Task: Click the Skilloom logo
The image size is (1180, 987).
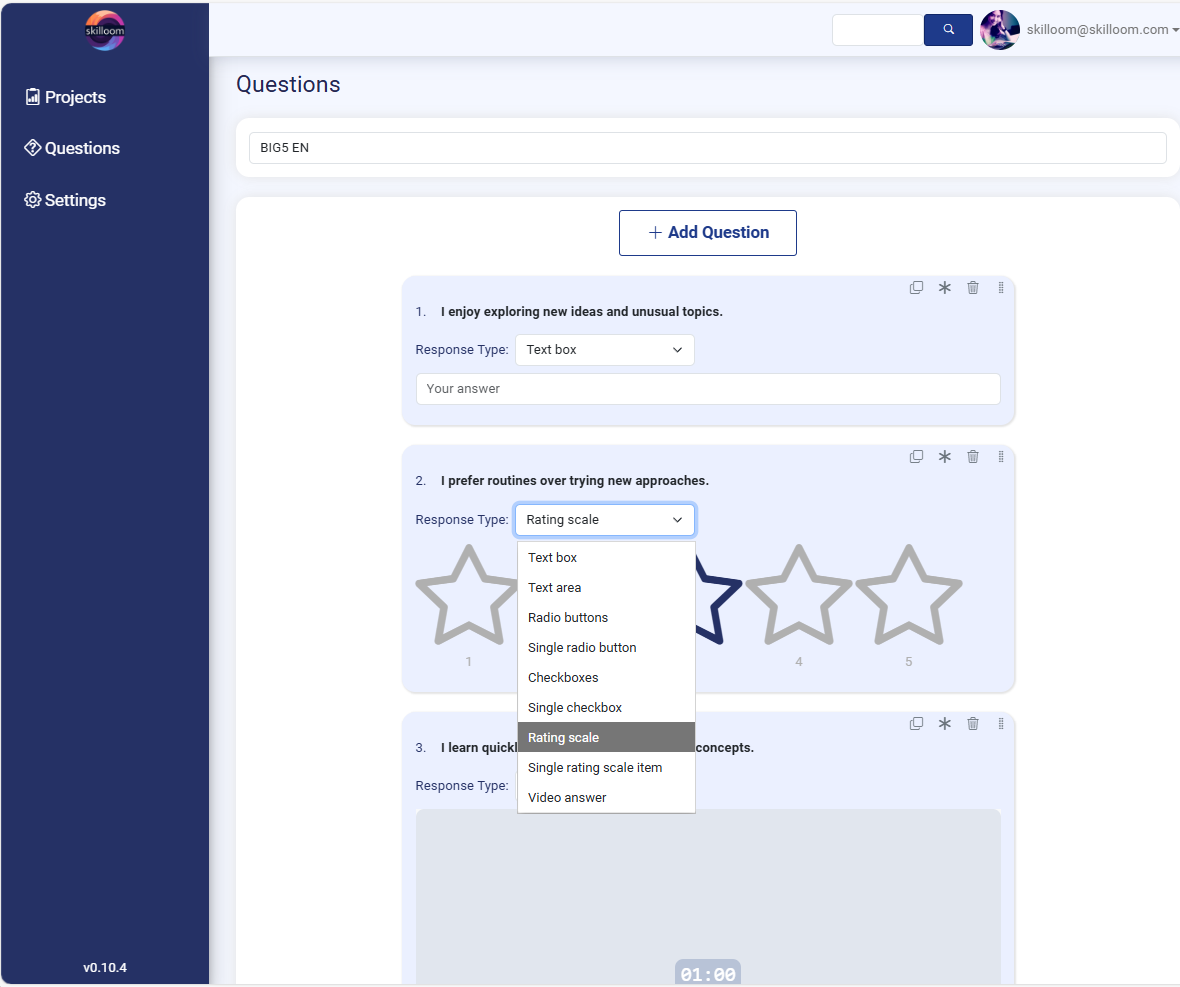Action: click(x=105, y=30)
